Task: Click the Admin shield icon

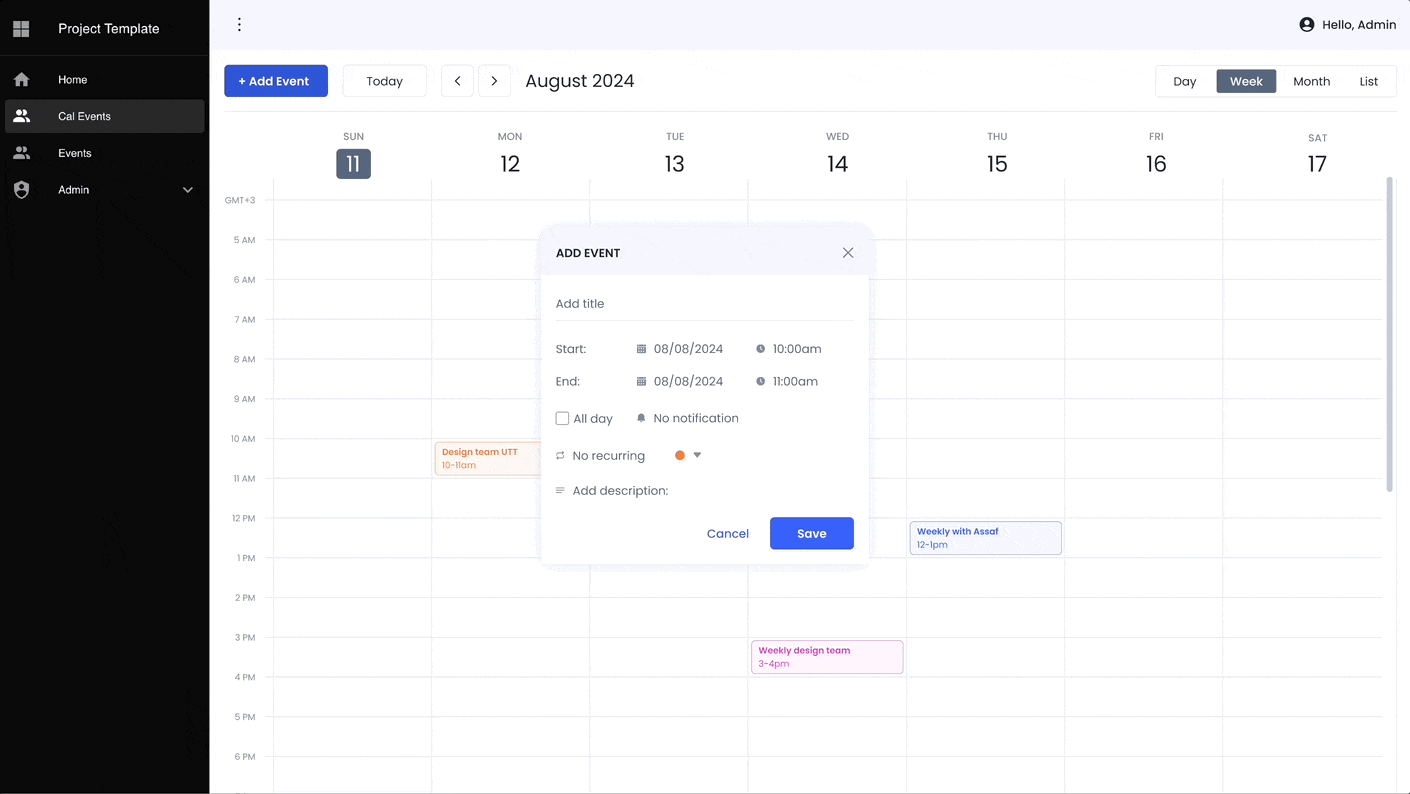Action: coord(21,190)
